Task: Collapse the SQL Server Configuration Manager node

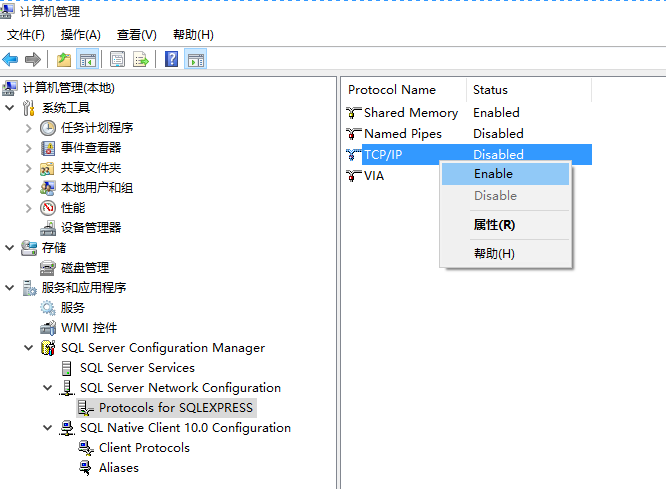Action: (28, 348)
